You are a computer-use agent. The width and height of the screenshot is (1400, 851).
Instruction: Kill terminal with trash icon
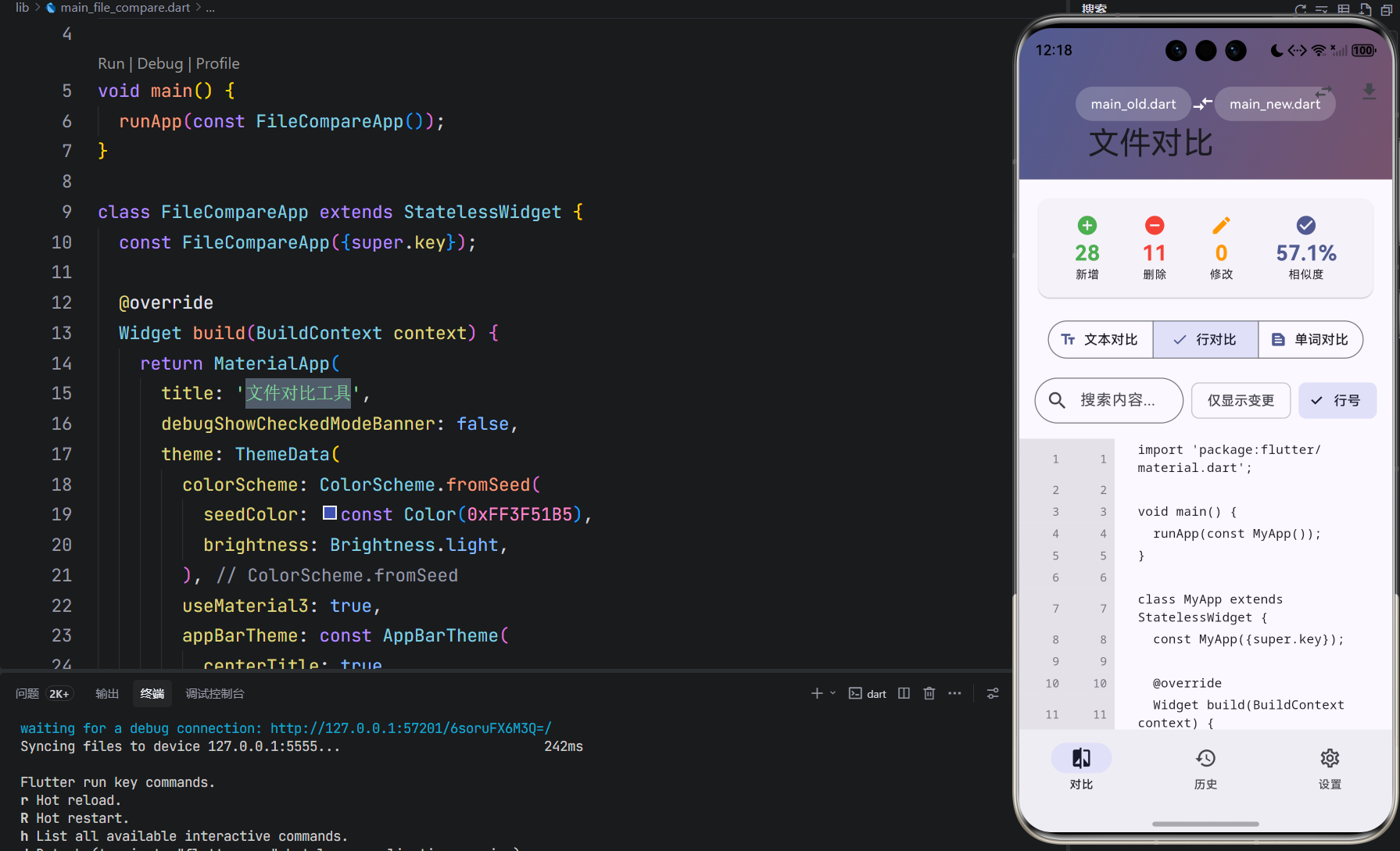pyautogui.click(x=929, y=693)
